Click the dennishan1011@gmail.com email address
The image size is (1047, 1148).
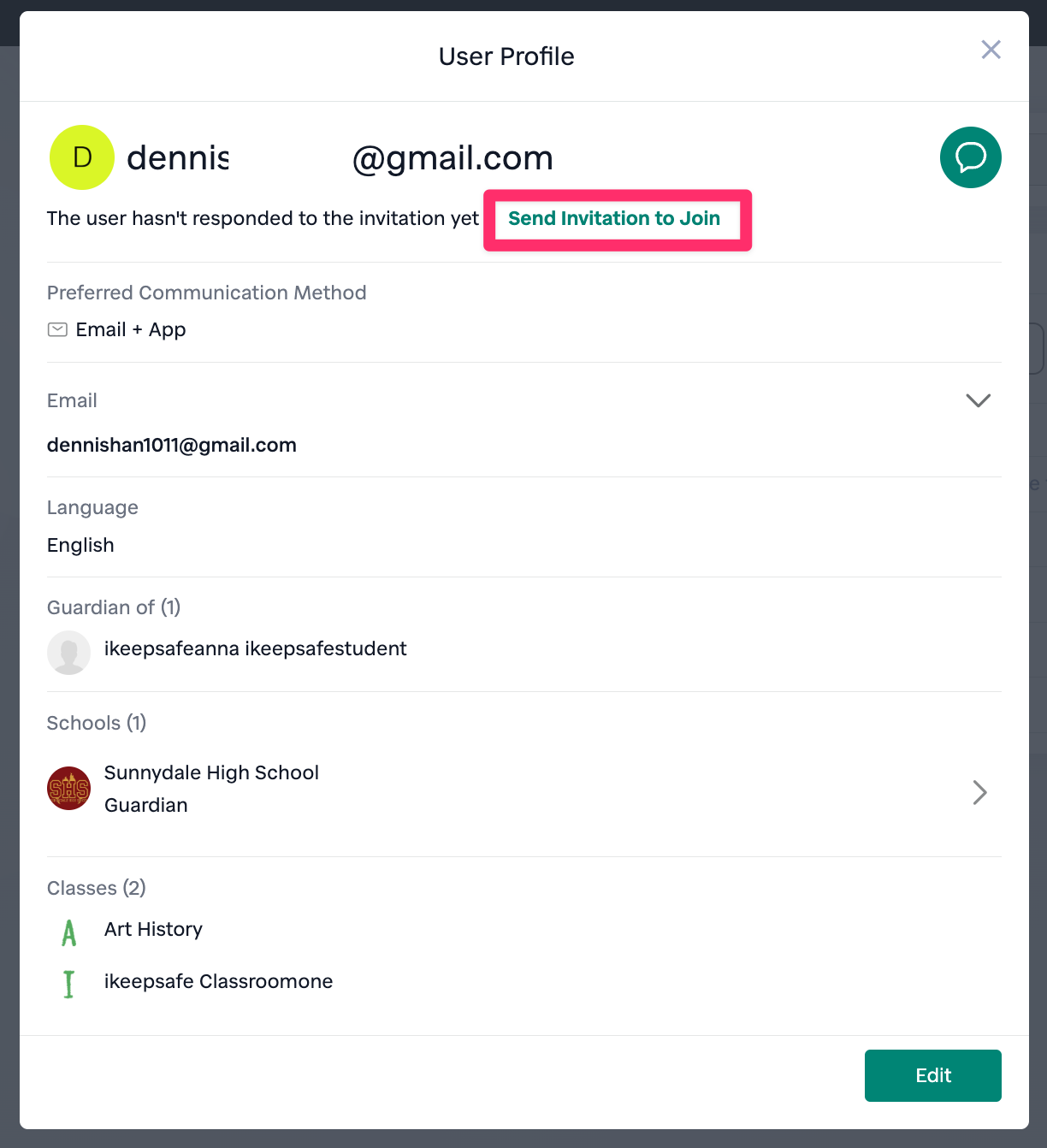(172, 446)
